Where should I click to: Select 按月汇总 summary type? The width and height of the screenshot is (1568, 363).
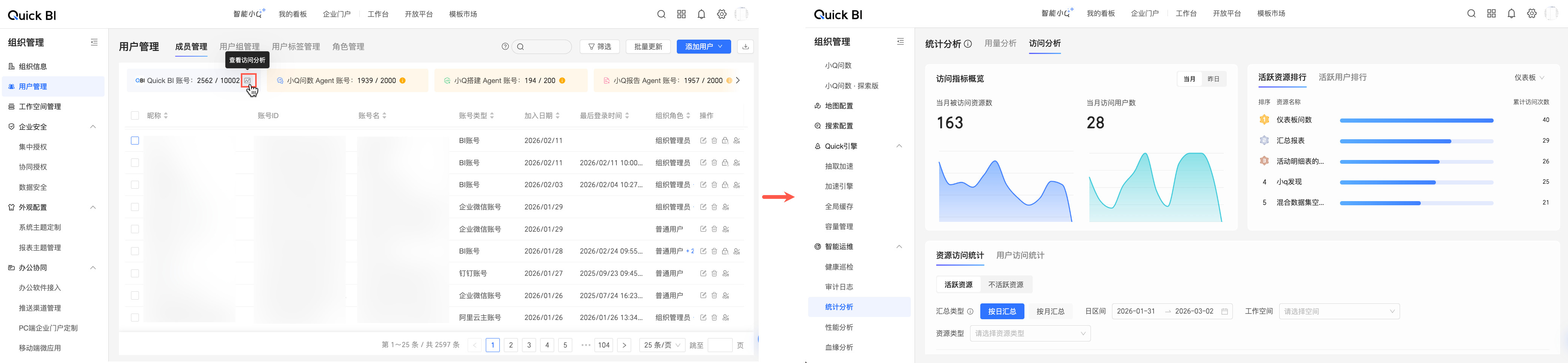pos(1050,311)
